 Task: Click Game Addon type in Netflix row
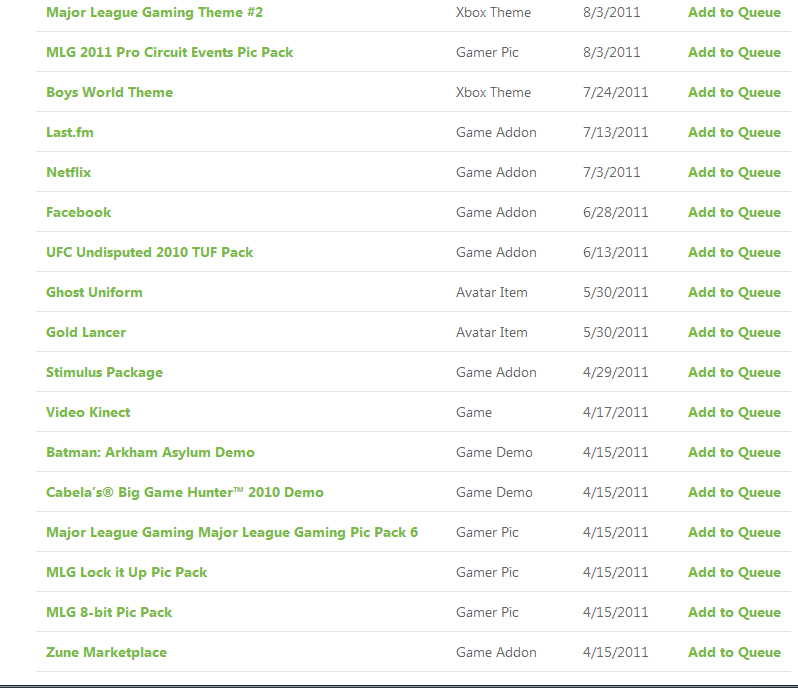496,173
